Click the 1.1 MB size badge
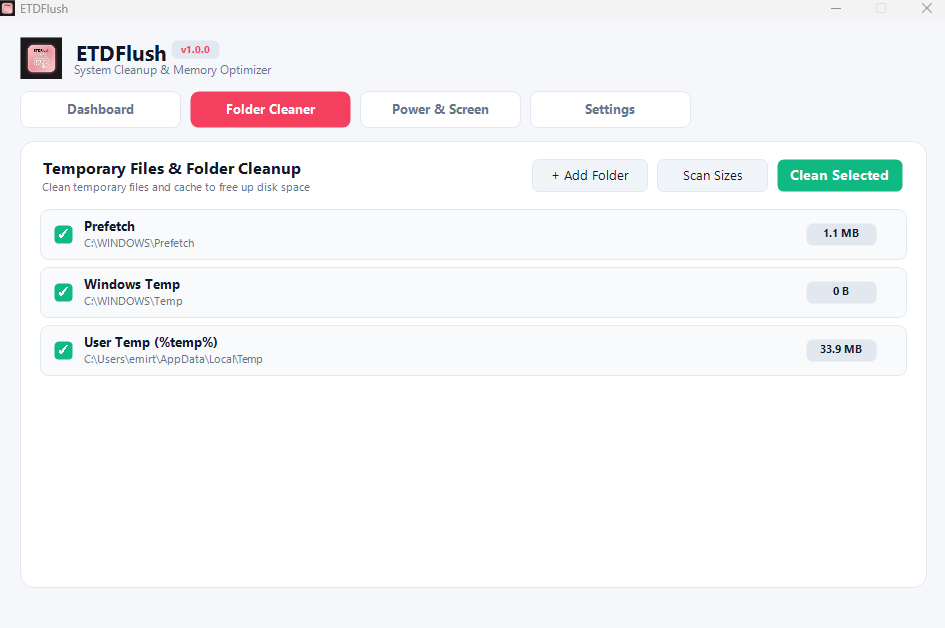 pos(841,234)
